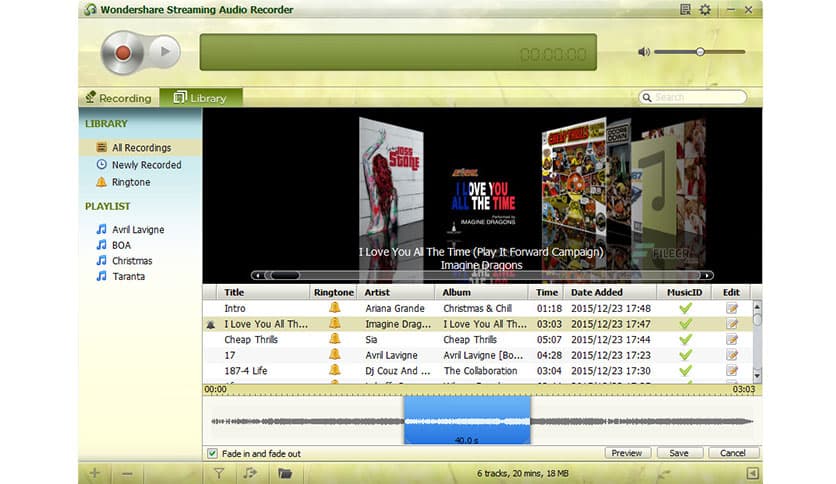Screen dimensions: 836x484
Task: Edit tags for Cheap Thrills track
Action: click(x=732, y=339)
